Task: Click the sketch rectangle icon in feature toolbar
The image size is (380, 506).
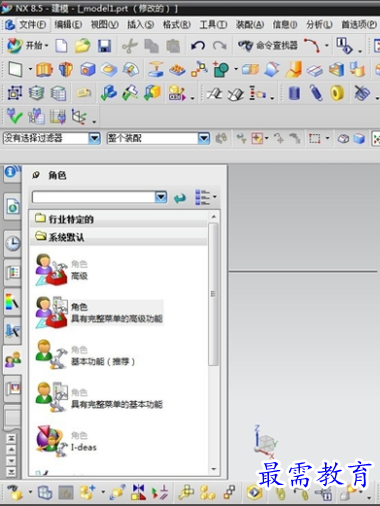Action: [15, 69]
